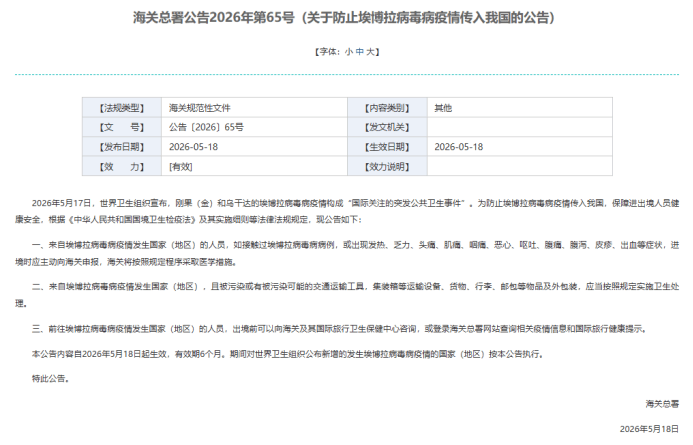Image resolution: width=693 pixels, height=445 pixels.
Task: Click the paragraph starting 2026年5月17日
Action: (x=347, y=211)
